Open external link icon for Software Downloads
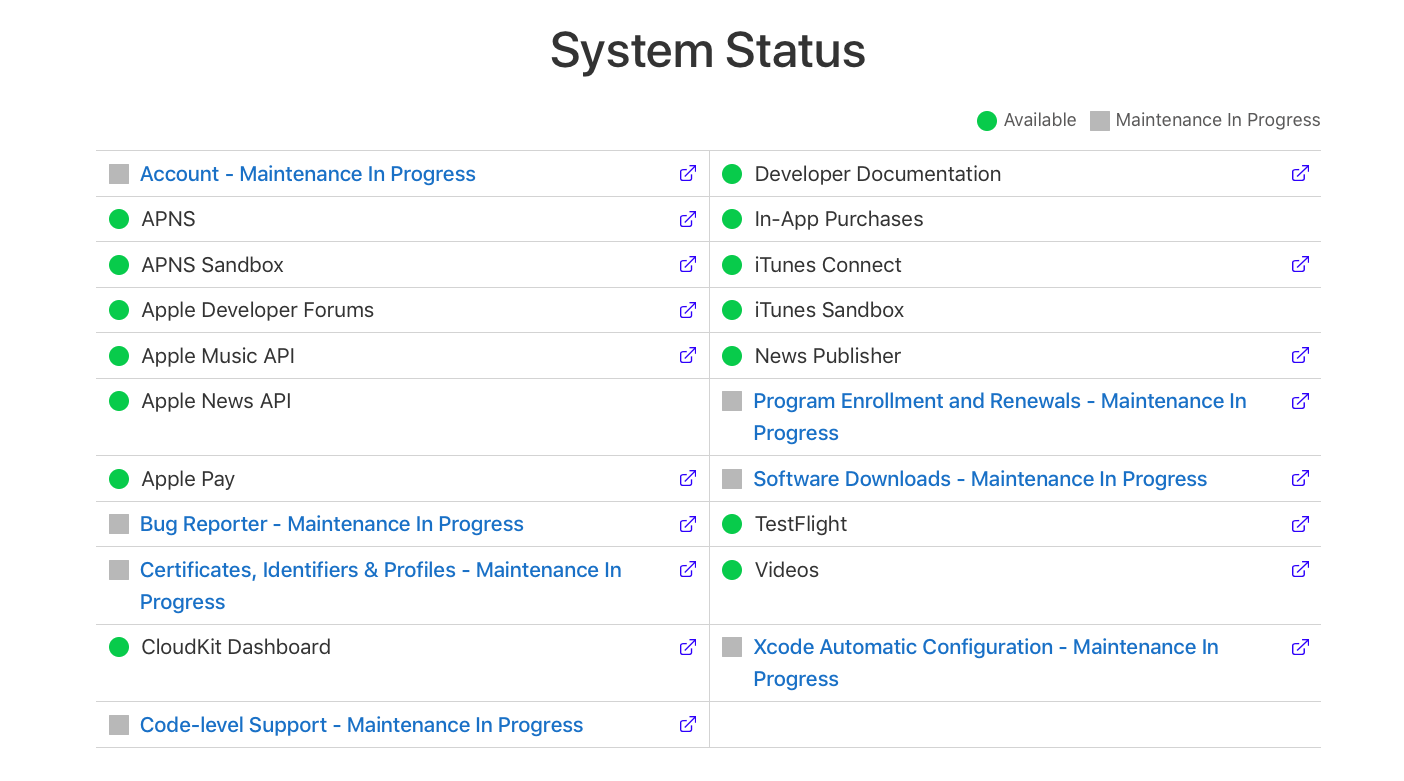 click(1300, 478)
